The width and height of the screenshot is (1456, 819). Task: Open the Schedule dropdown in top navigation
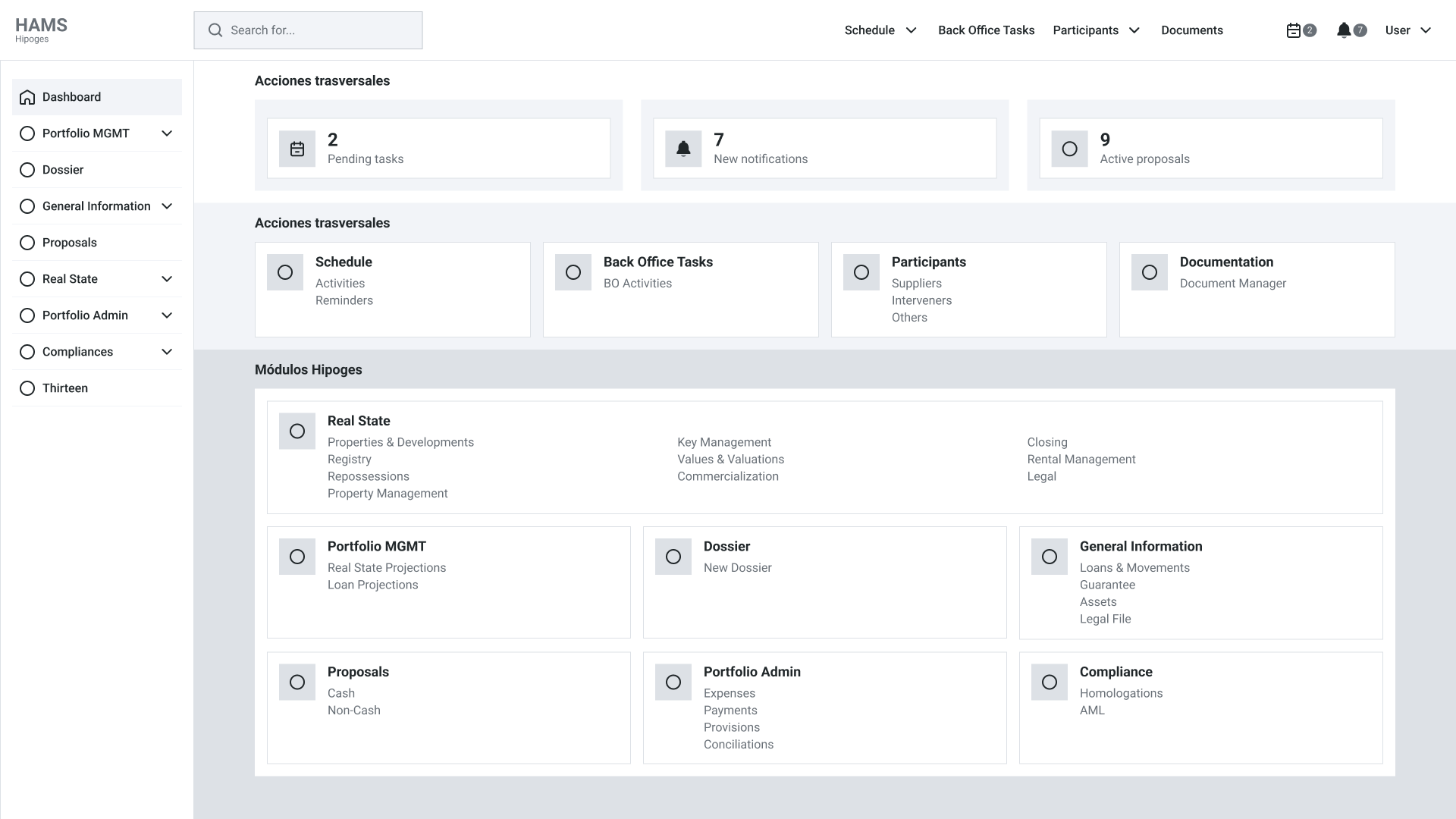(880, 30)
